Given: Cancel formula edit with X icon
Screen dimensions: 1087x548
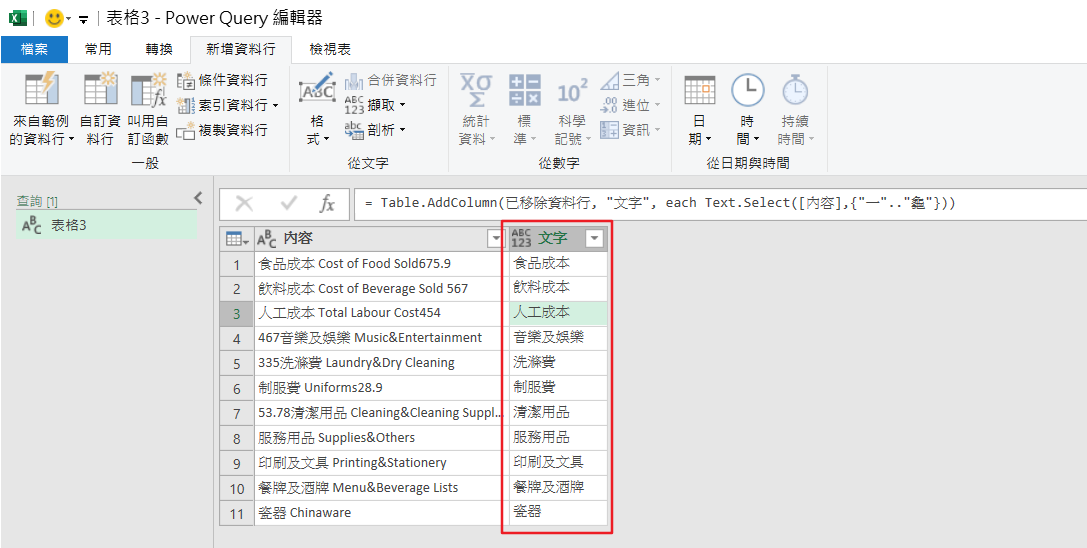Looking at the screenshot, I should [244, 203].
